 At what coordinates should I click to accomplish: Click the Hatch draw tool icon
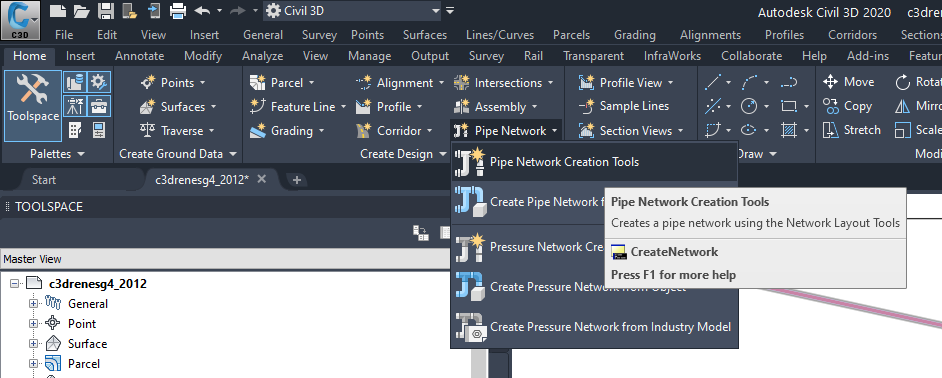tap(788, 130)
